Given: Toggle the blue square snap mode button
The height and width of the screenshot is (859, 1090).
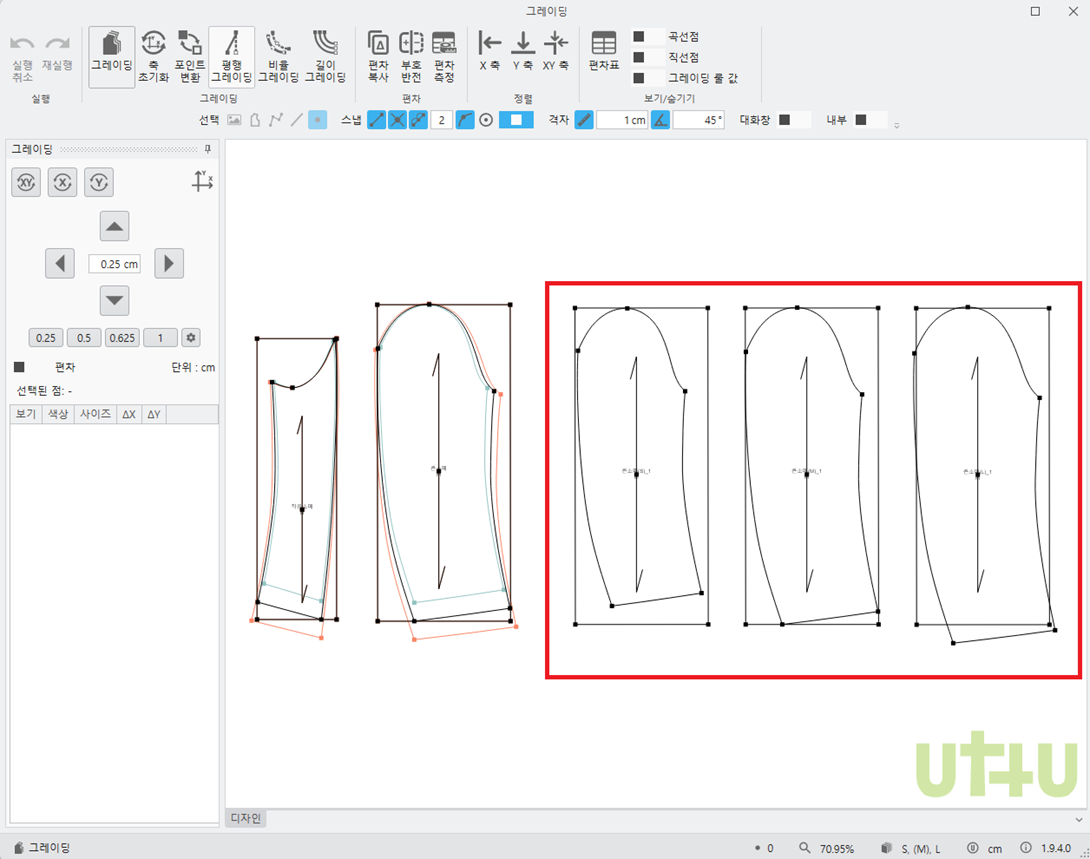Looking at the screenshot, I should [x=516, y=120].
